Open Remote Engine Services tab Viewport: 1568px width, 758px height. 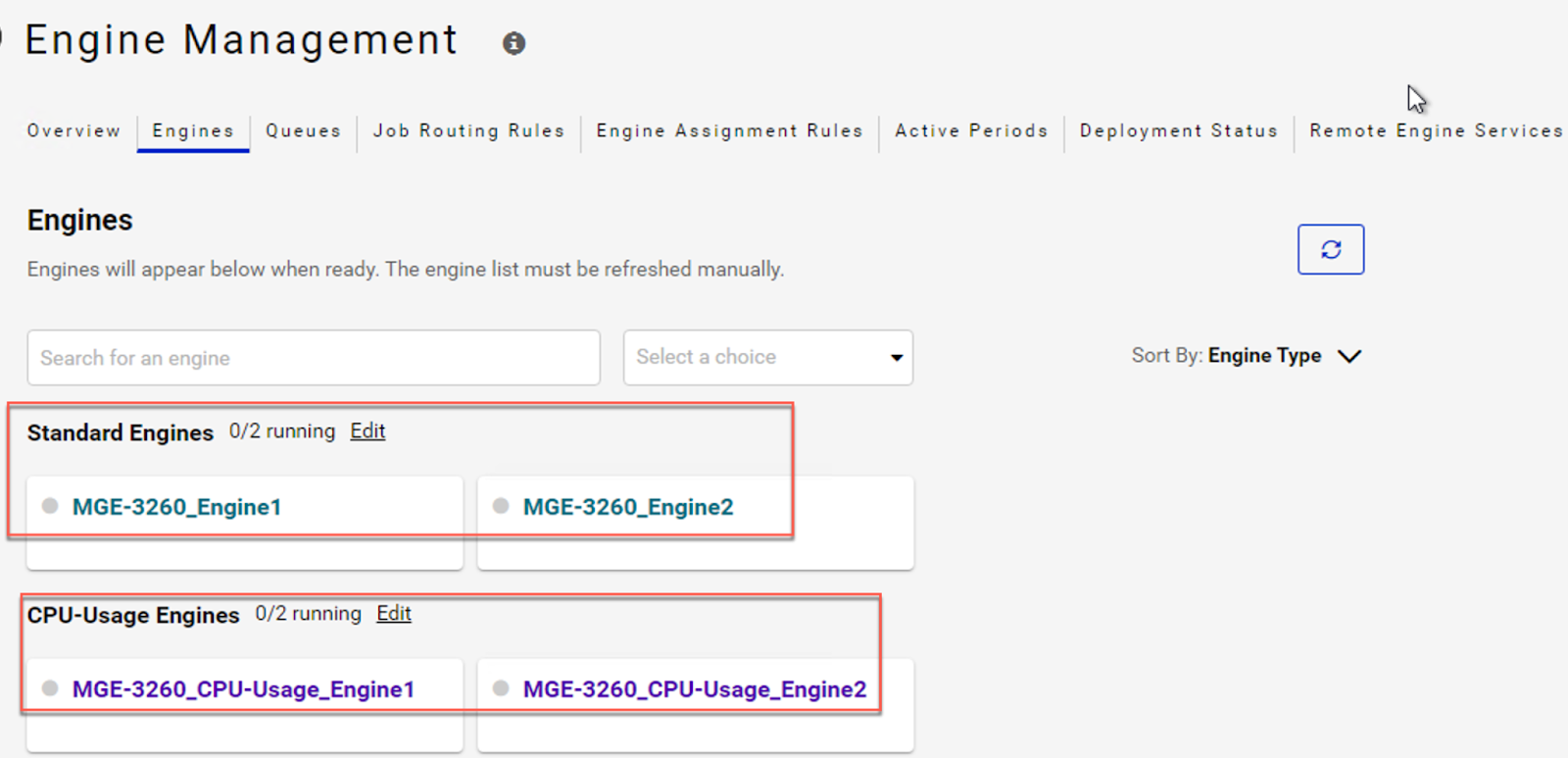tap(1436, 130)
